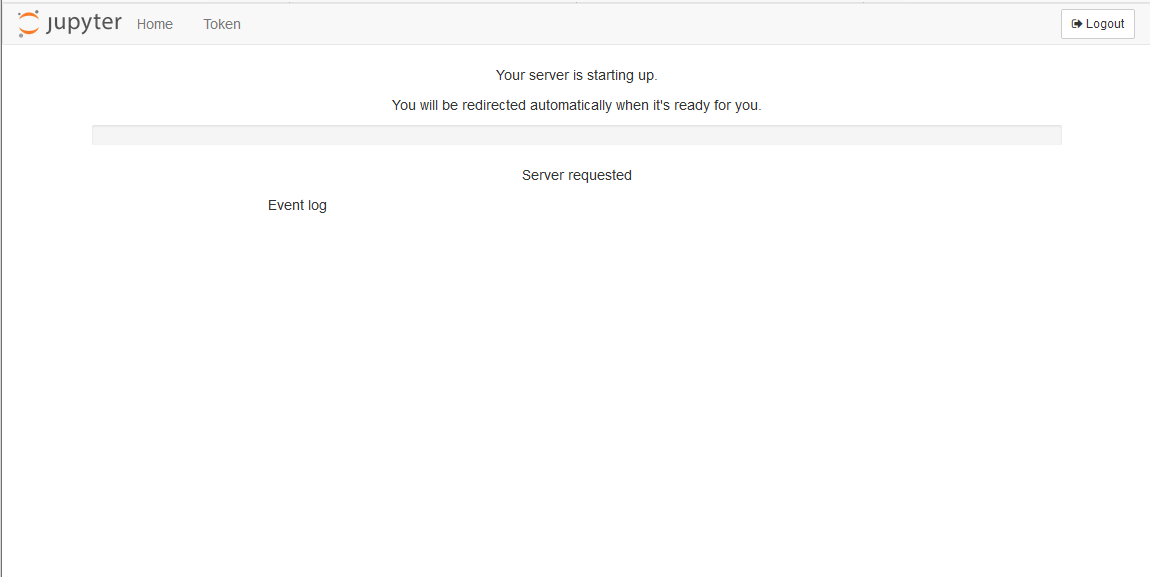Click the server startup progress bar
Image resolution: width=1150 pixels, height=577 pixels.
tap(576, 135)
